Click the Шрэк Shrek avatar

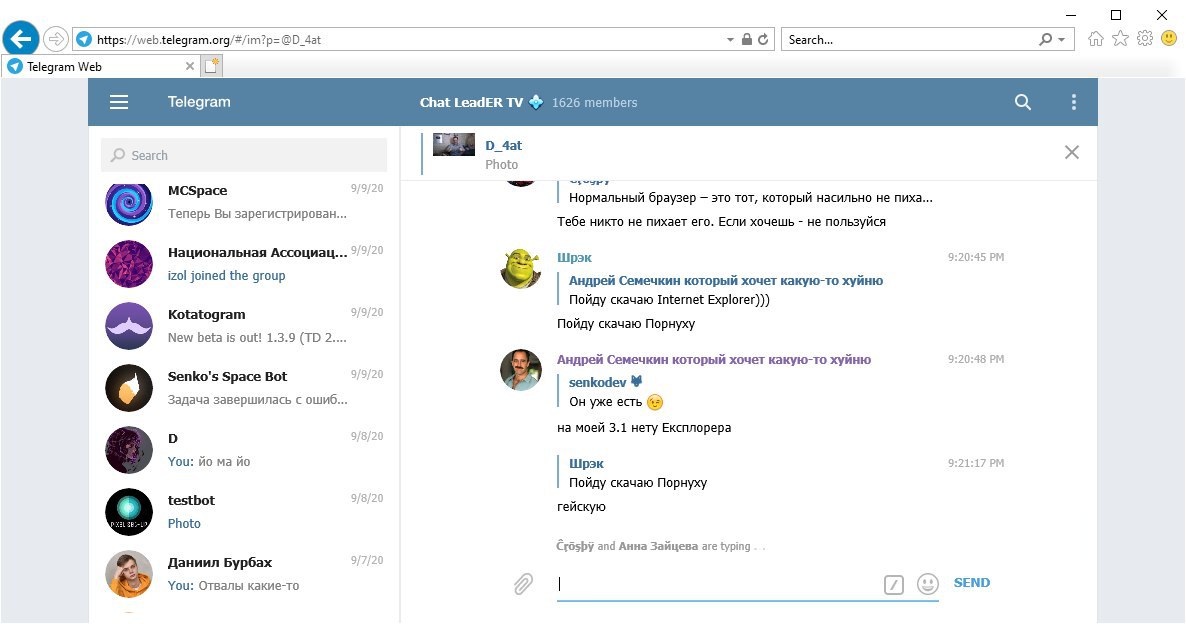[521, 268]
